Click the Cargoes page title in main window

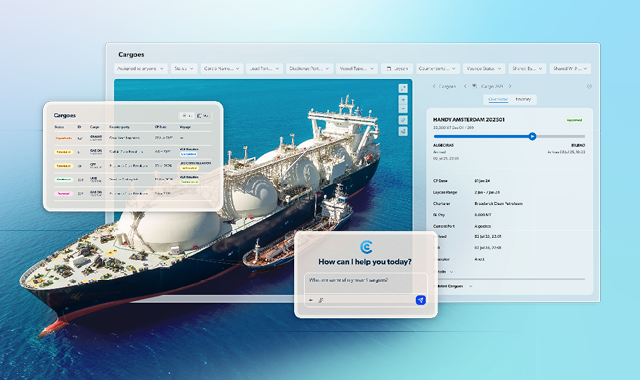coord(131,55)
